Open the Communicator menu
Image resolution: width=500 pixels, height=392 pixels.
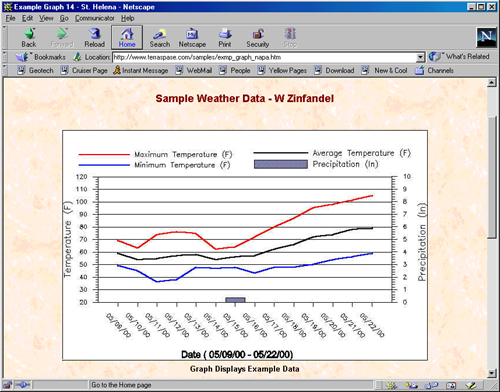click(95, 18)
